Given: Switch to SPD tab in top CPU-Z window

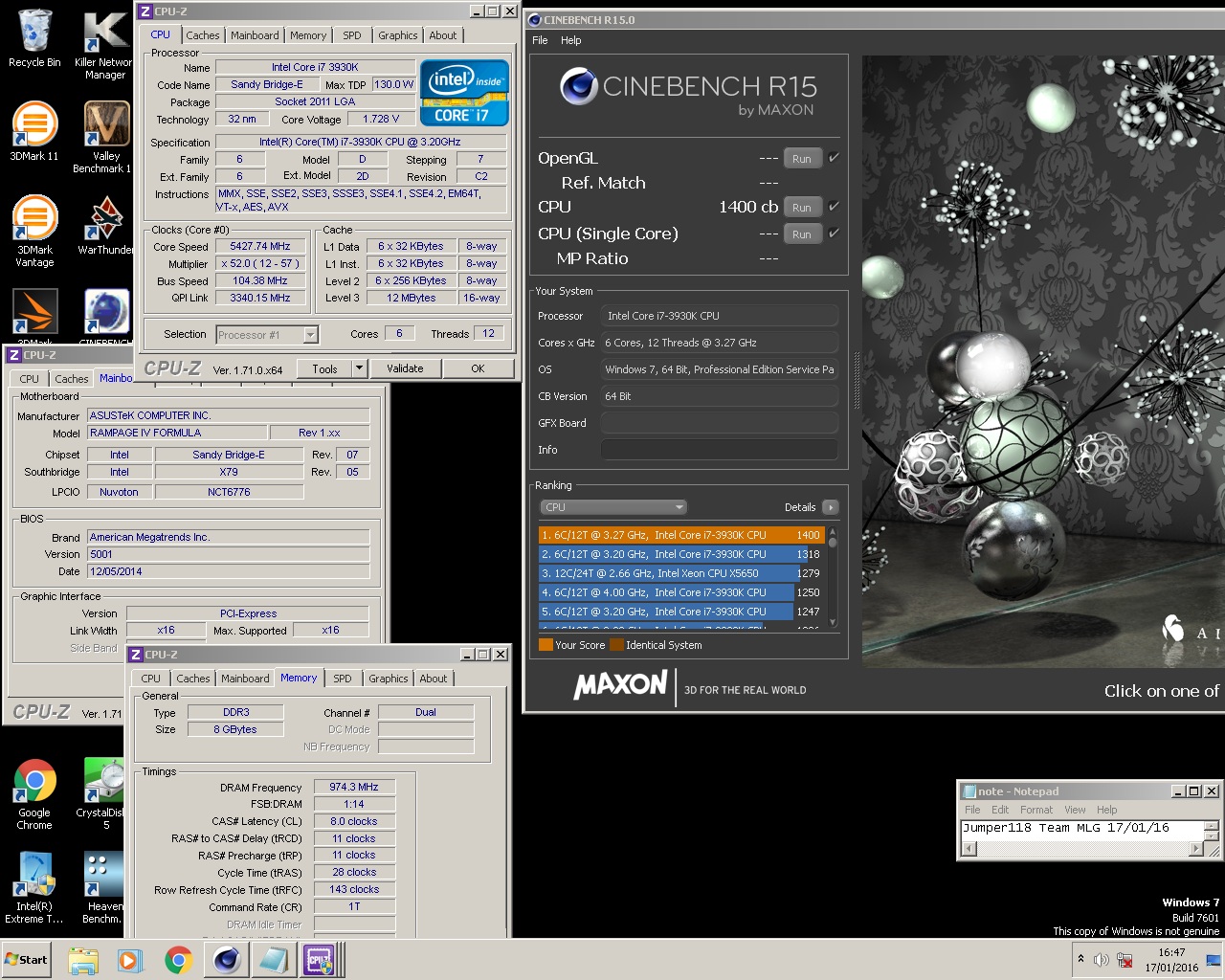Looking at the screenshot, I should point(352,35).
